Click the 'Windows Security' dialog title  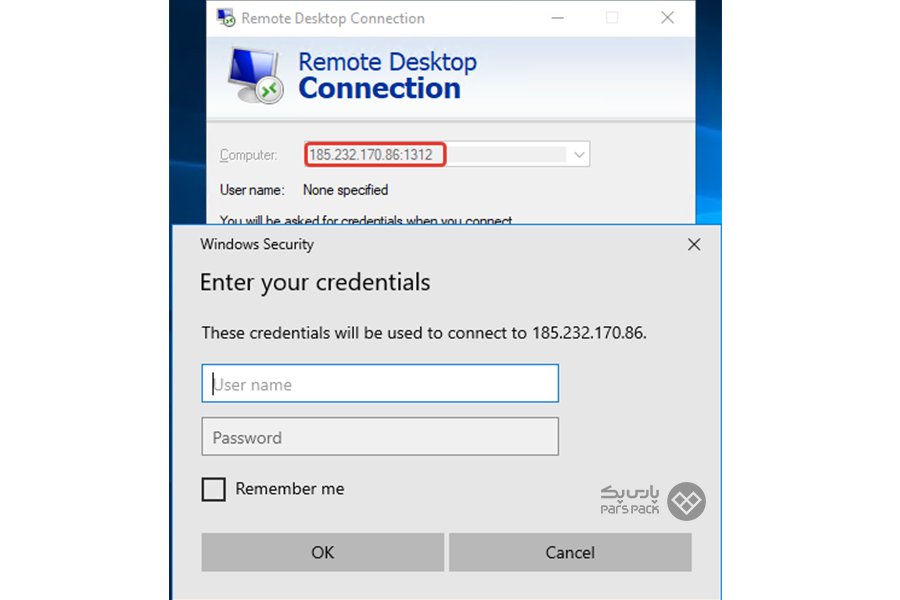coord(257,245)
